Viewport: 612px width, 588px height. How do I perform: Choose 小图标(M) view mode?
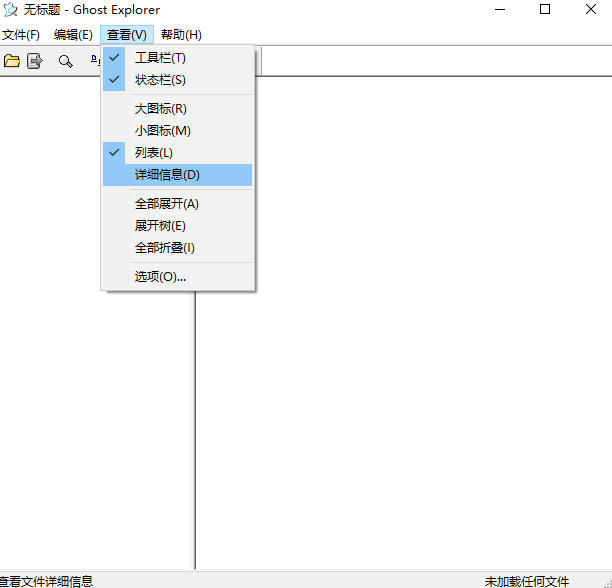[178, 130]
